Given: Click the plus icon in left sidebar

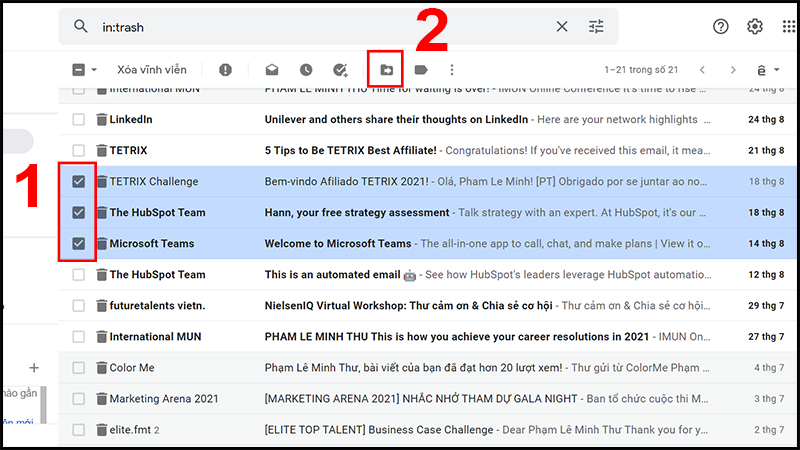Looking at the screenshot, I should point(34,368).
